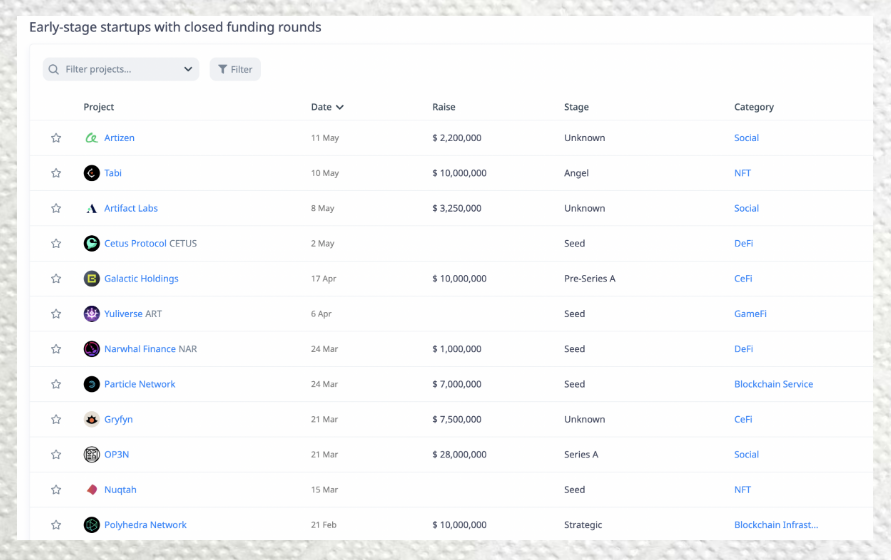Open NFT category in Nuqtah row
Screen dimensions: 891x560
(742, 490)
